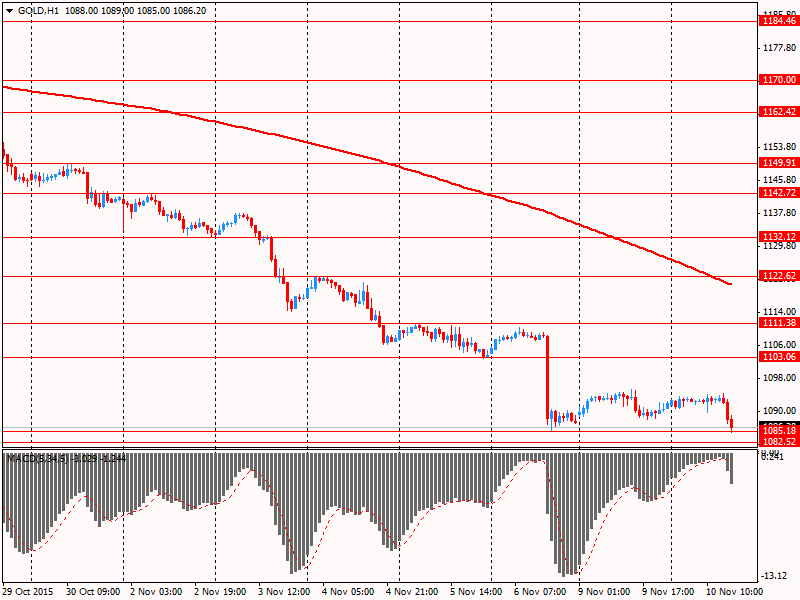Viewport: 800px width, 600px height.
Task: Click the 9 Nov 17:00 time label
Action: click(x=668, y=592)
